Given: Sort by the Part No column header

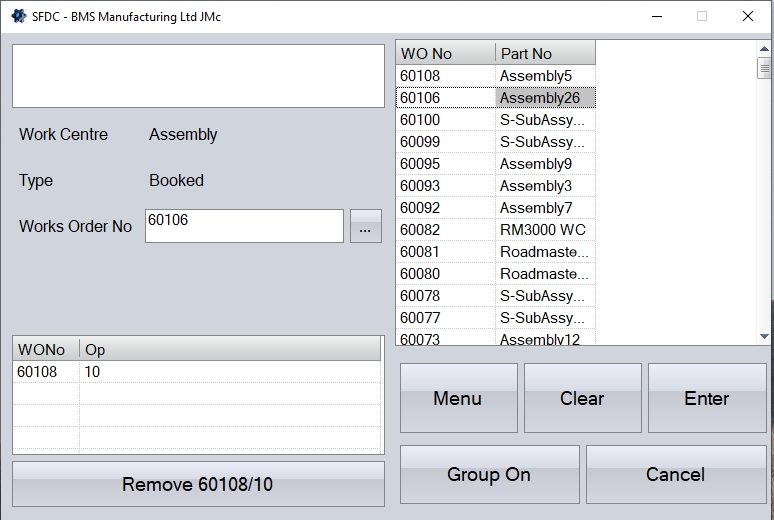Looking at the screenshot, I should tap(544, 53).
